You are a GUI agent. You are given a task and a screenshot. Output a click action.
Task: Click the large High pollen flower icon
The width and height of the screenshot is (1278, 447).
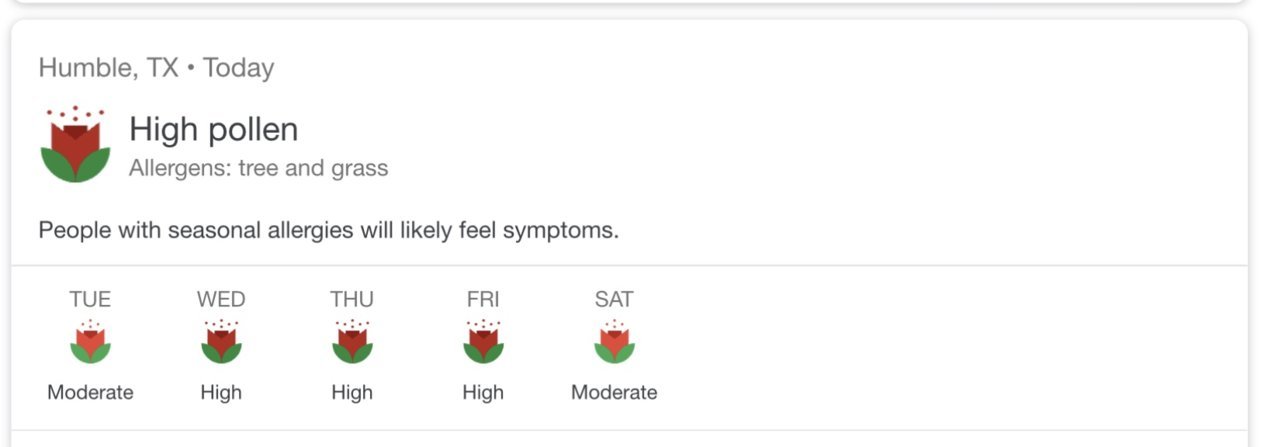tap(75, 144)
